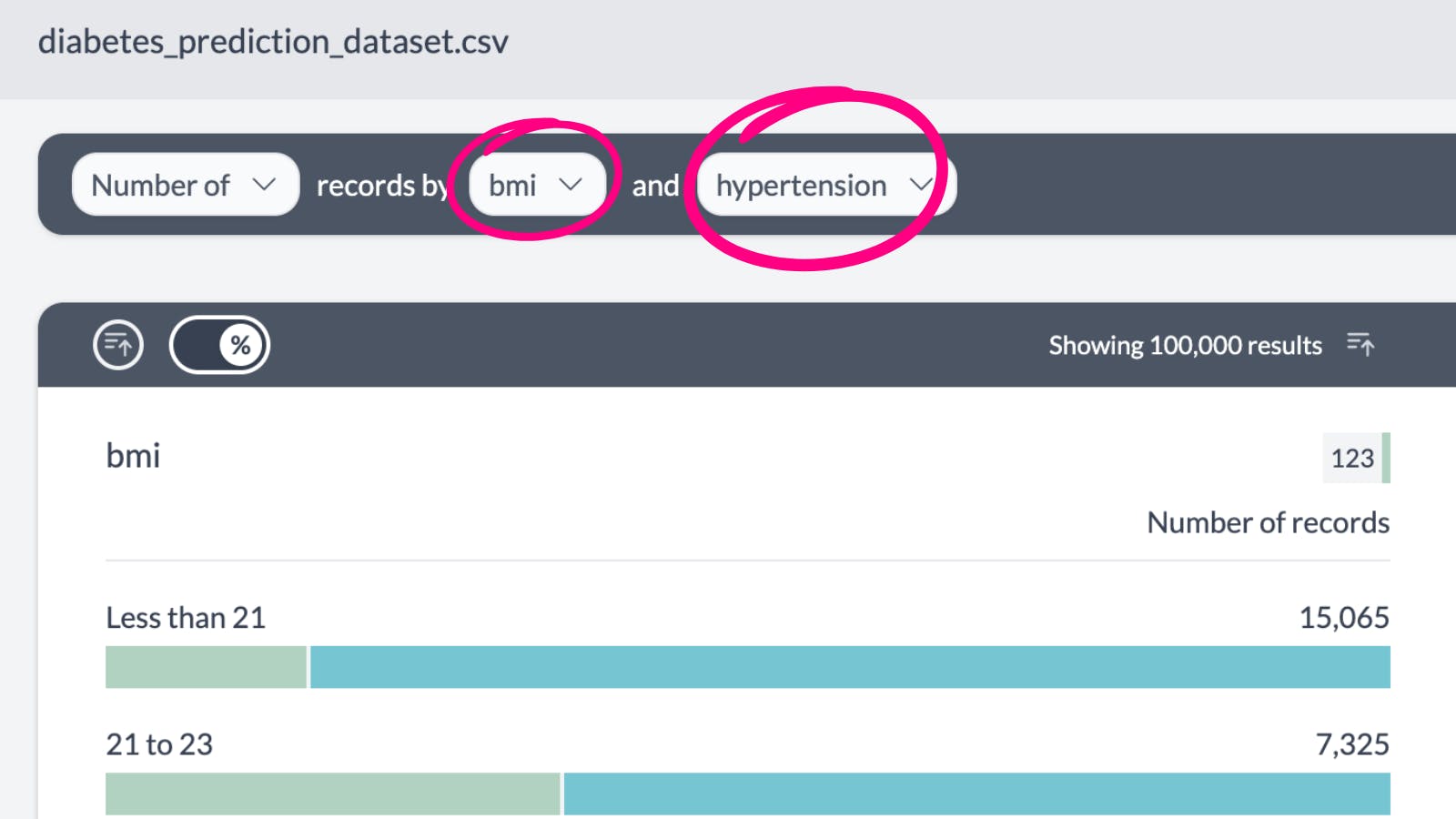The height and width of the screenshot is (819, 1456).
Task: Click the green segment of the 21 to 23 bar
Action: click(x=332, y=794)
